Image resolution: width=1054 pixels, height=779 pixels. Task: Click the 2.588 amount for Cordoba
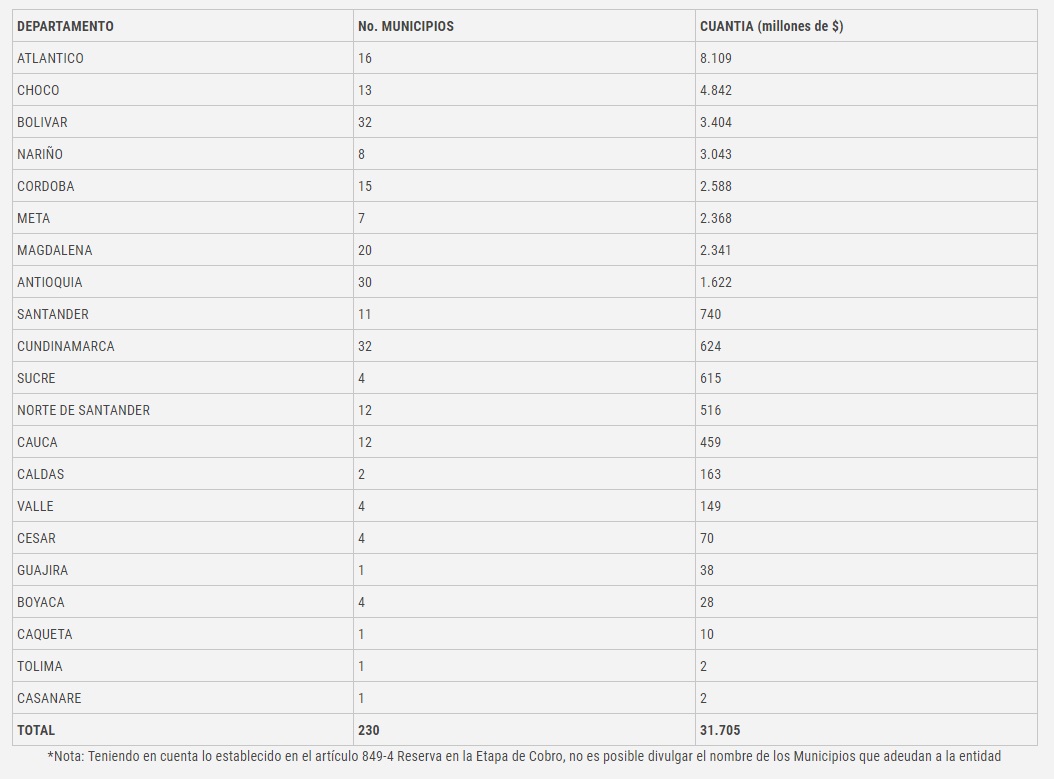(x=716, y=186)
